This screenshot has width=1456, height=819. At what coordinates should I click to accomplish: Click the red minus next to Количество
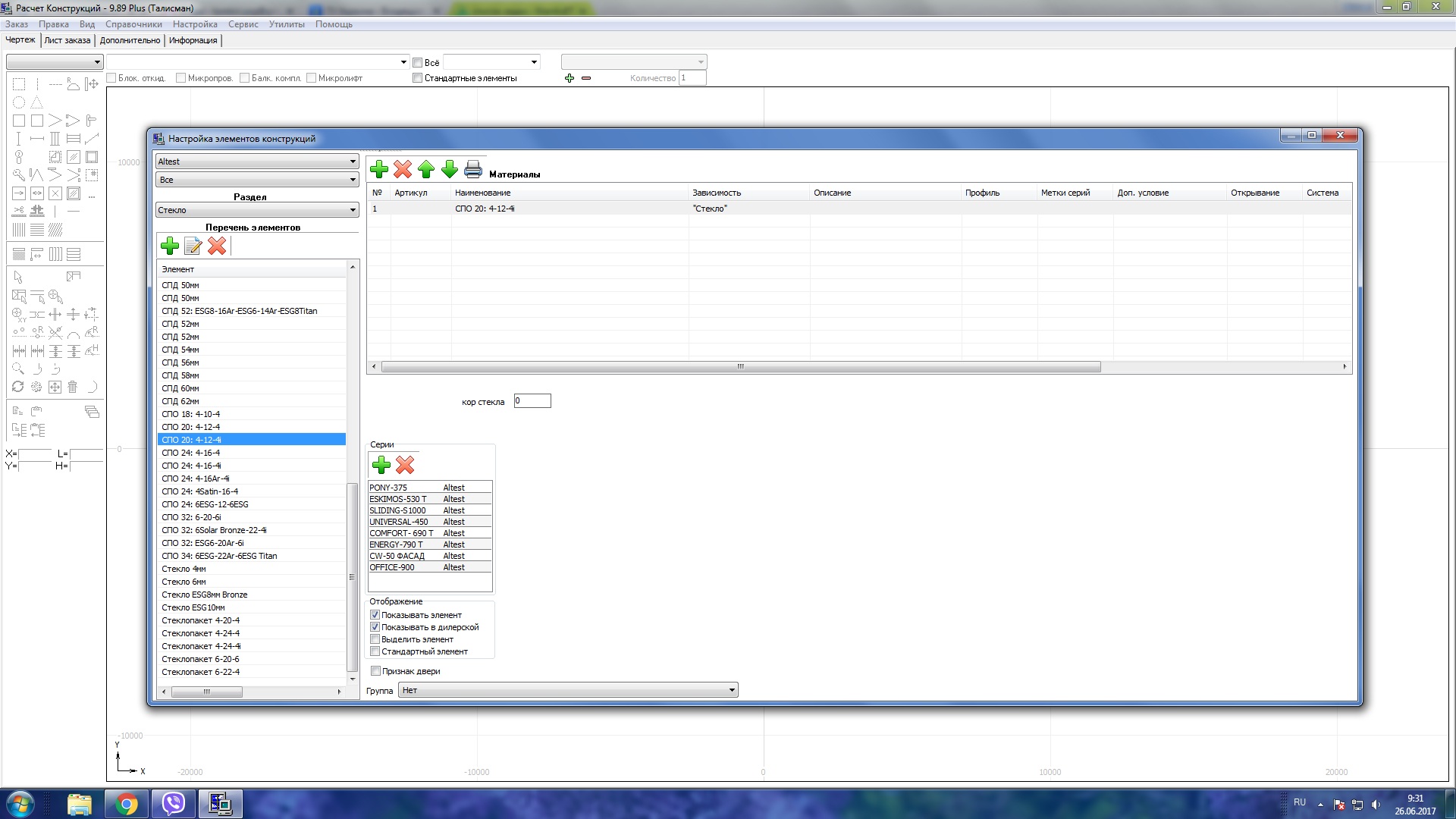pos(586,78)
